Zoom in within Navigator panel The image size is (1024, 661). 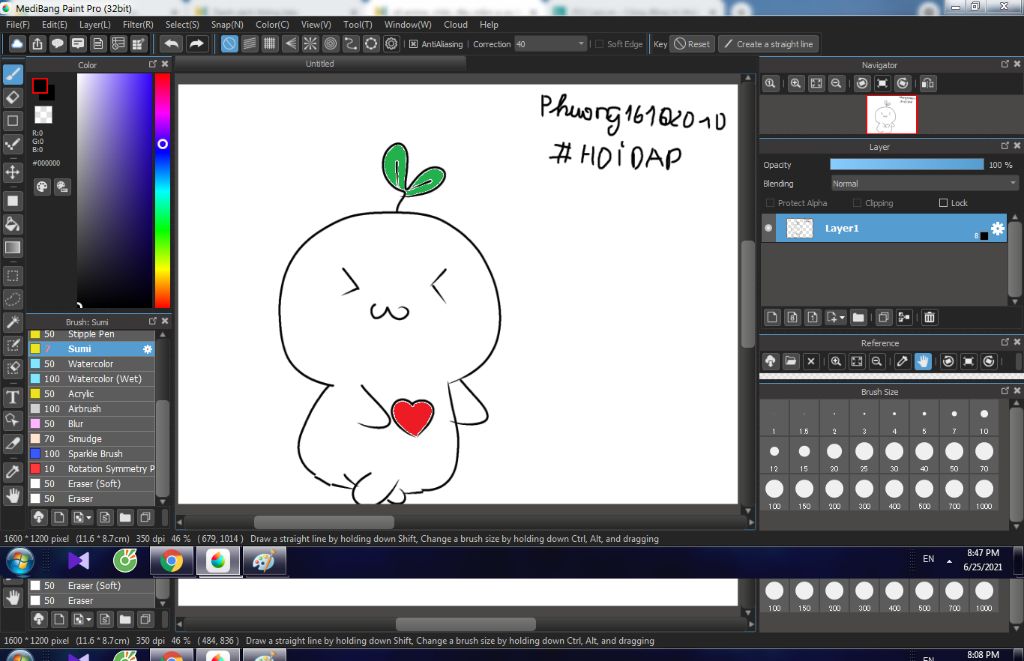(x=795, y=84)
